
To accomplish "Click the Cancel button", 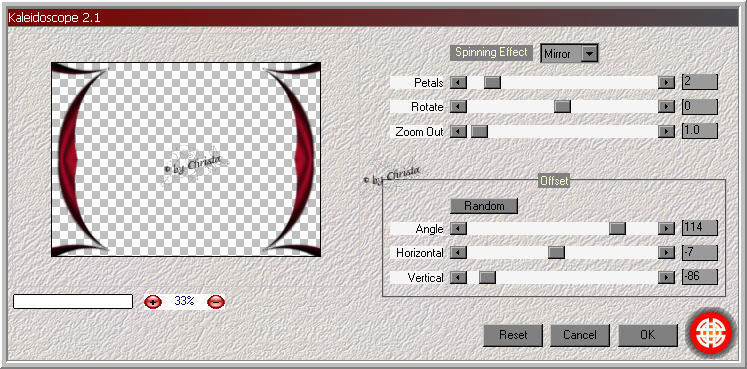I will coord(580,335).
